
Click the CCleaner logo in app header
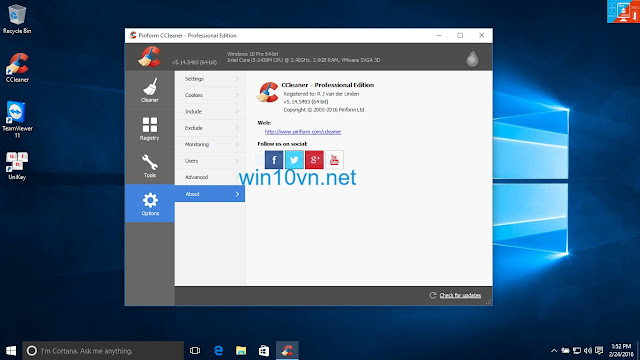tap(149, 57)
